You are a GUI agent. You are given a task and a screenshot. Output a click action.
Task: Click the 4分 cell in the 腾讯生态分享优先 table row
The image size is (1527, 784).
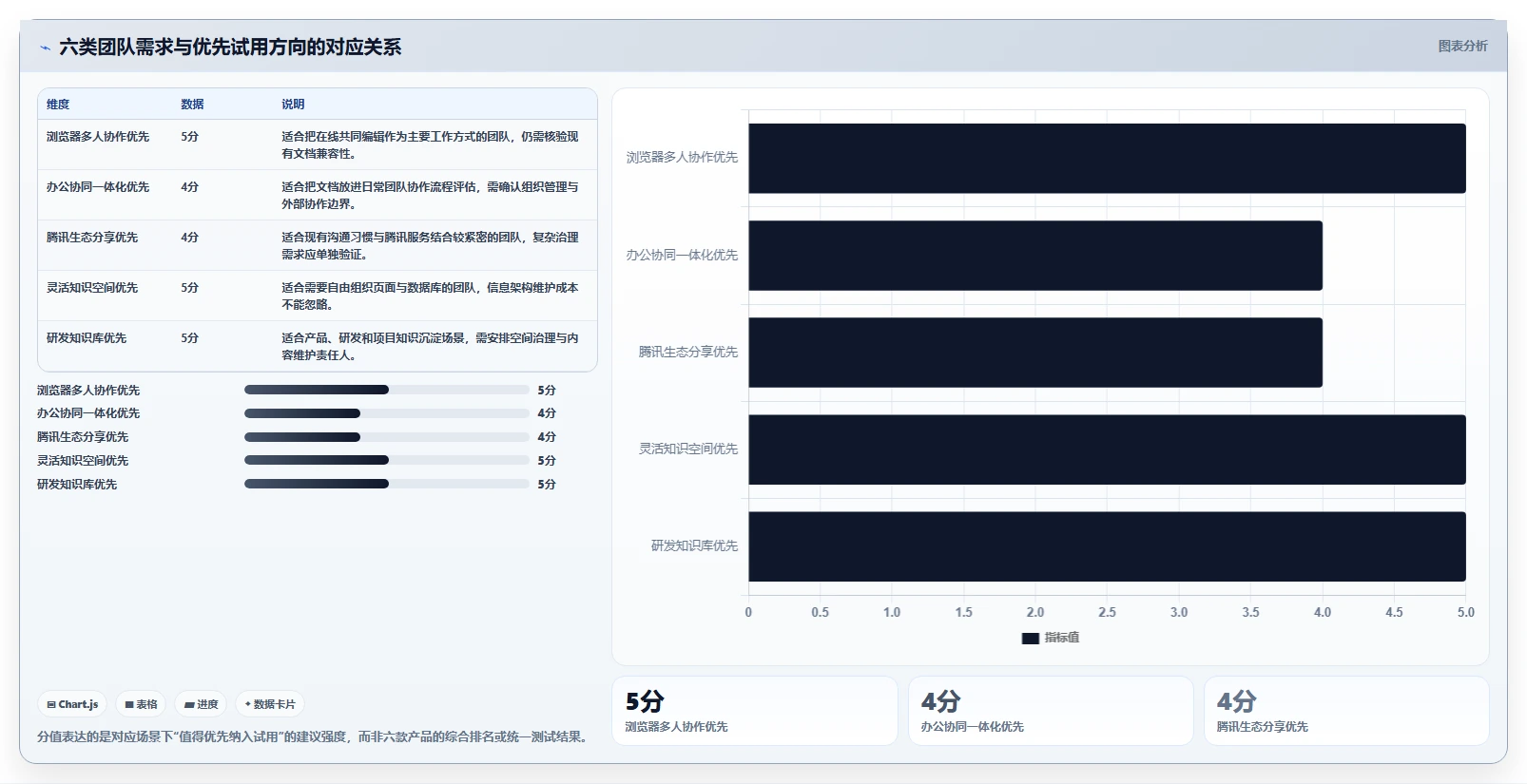click(x=190, y=238)
